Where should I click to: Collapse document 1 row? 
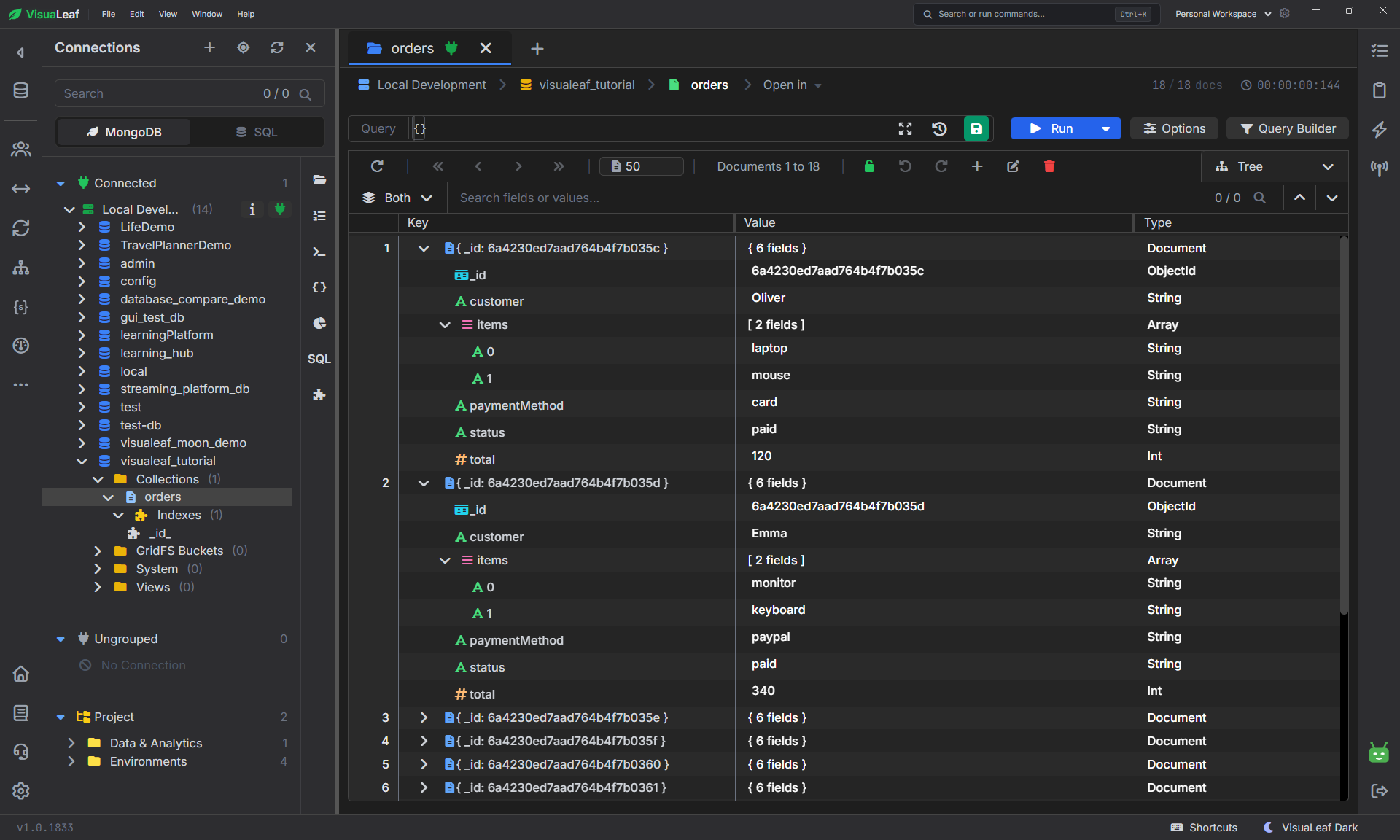(424, 248)
